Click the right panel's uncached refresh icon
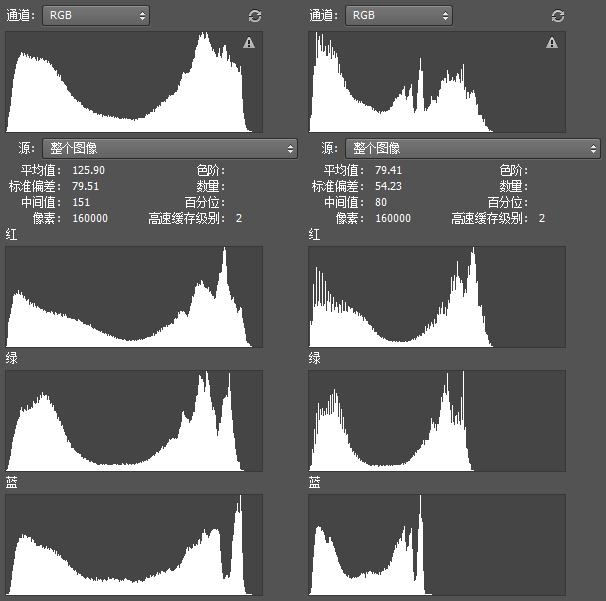Viewport: 606px width, 601px height. [x=558, y=16]
